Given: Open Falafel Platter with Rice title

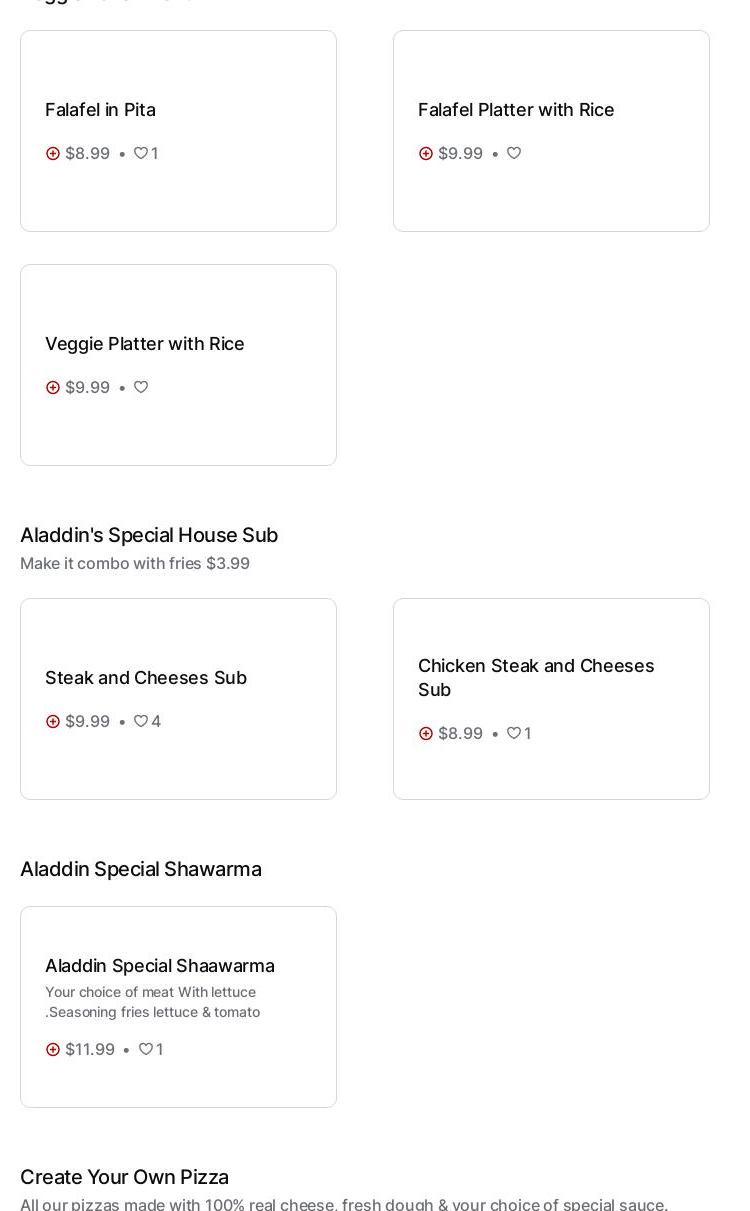Looking at the screenshot, I should pyautogui.click(x=516, y=110).
